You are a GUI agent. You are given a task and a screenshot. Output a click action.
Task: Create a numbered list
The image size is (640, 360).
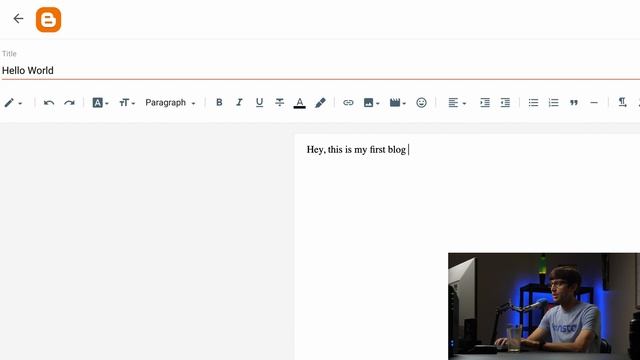[553, 102]
